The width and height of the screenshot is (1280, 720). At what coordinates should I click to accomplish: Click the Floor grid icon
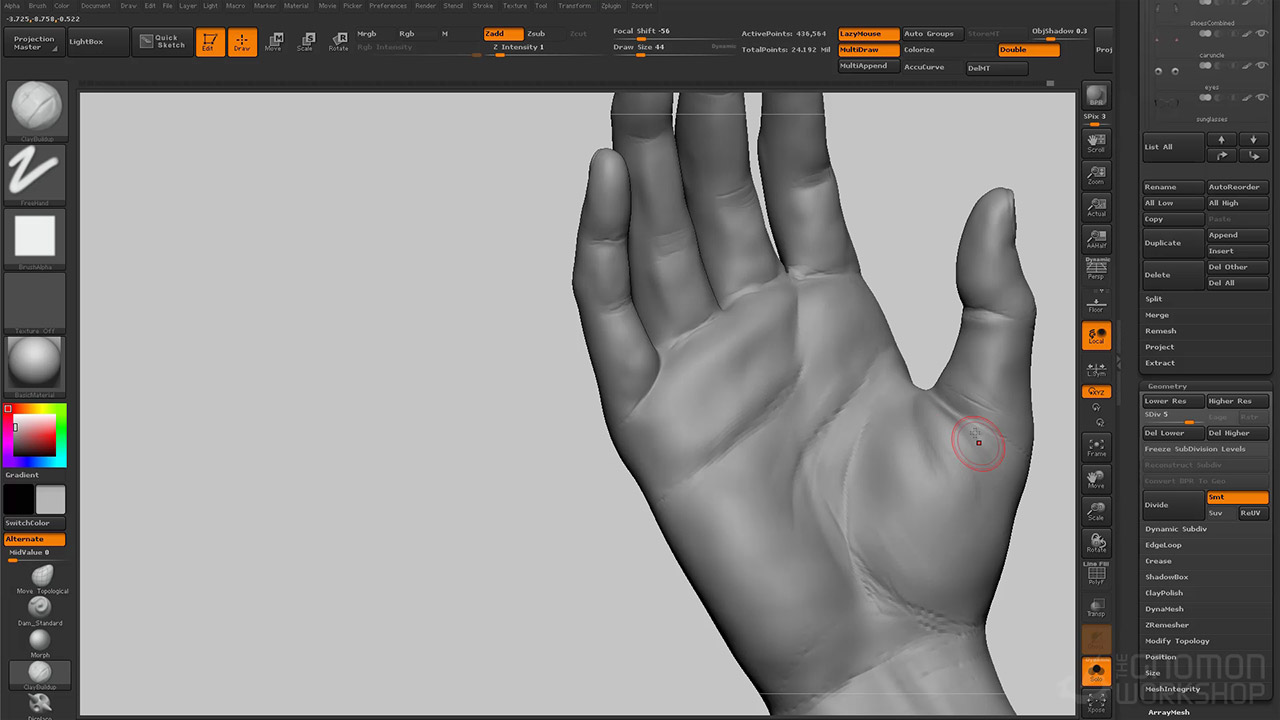[1096, 303]
